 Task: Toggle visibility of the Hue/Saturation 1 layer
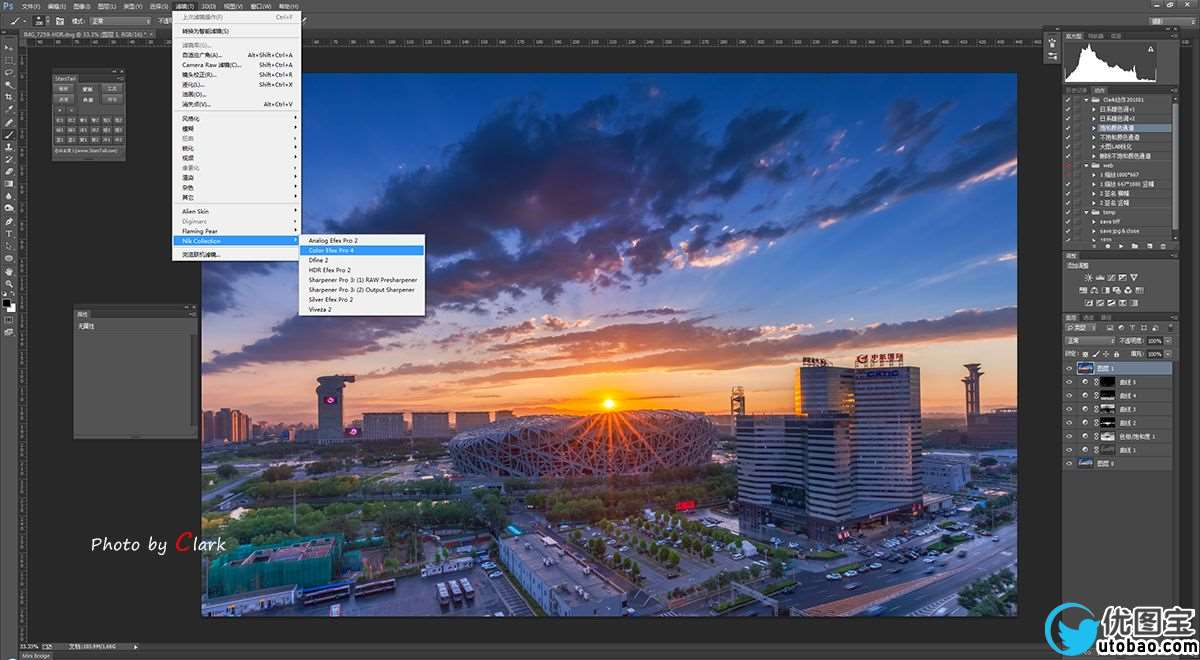point(1069,437)
